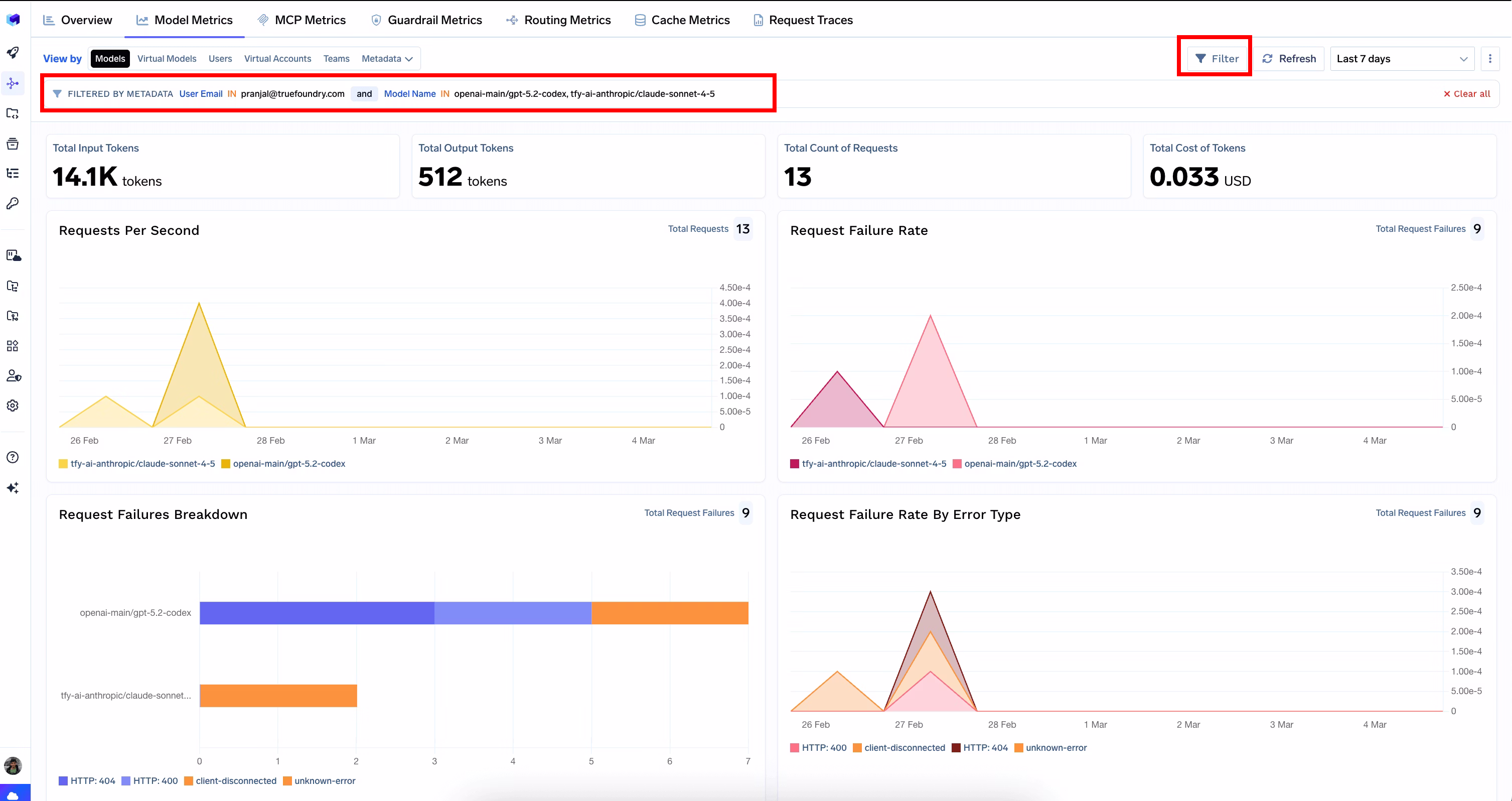This screenshot has width=1512, height=801.
Task: Select the AI Gateway node icon in sidebar
Action: [13, 83]
